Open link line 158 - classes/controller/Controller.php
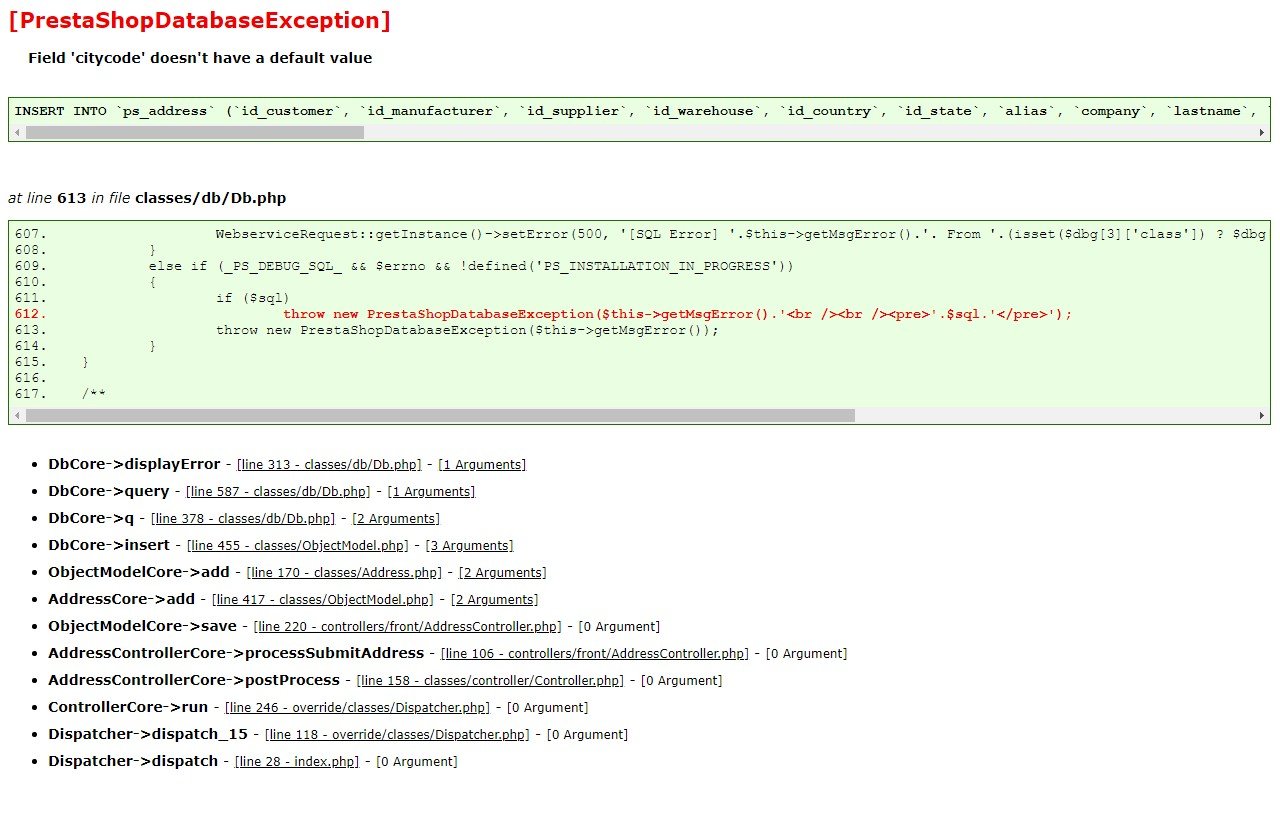Screen dimensions: 1280x813 click(490, 681)
